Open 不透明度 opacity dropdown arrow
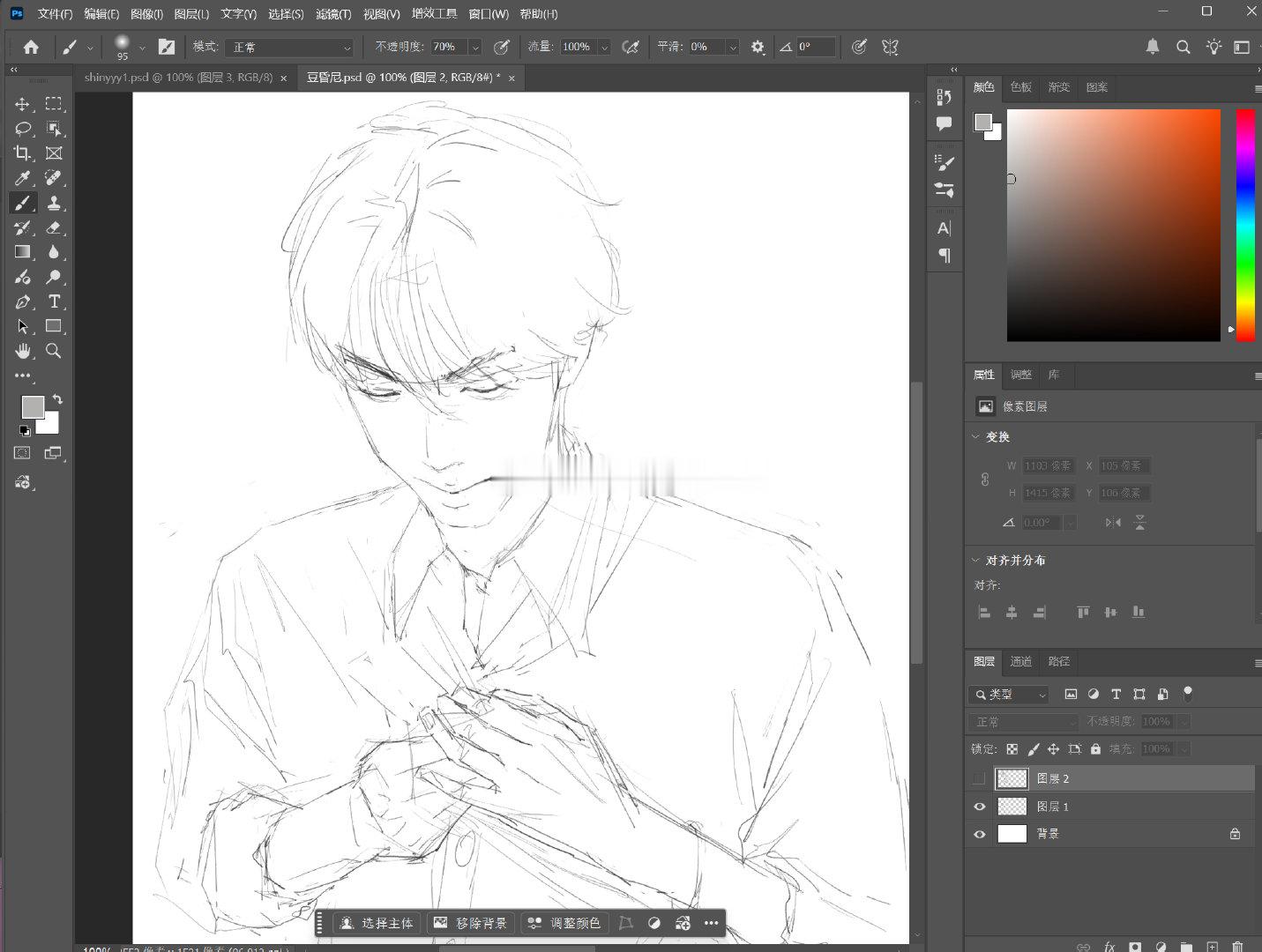 [475, 48]
